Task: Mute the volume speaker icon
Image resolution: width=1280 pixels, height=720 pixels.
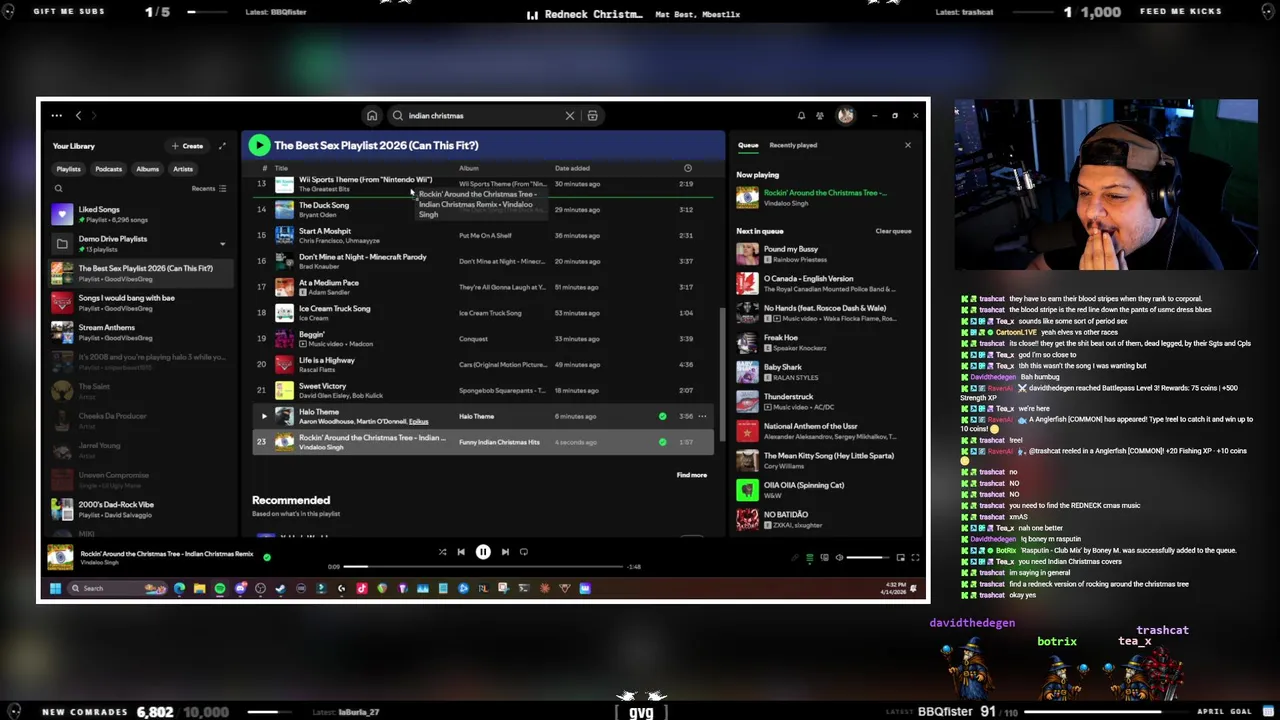Action: tap(839, 558)
